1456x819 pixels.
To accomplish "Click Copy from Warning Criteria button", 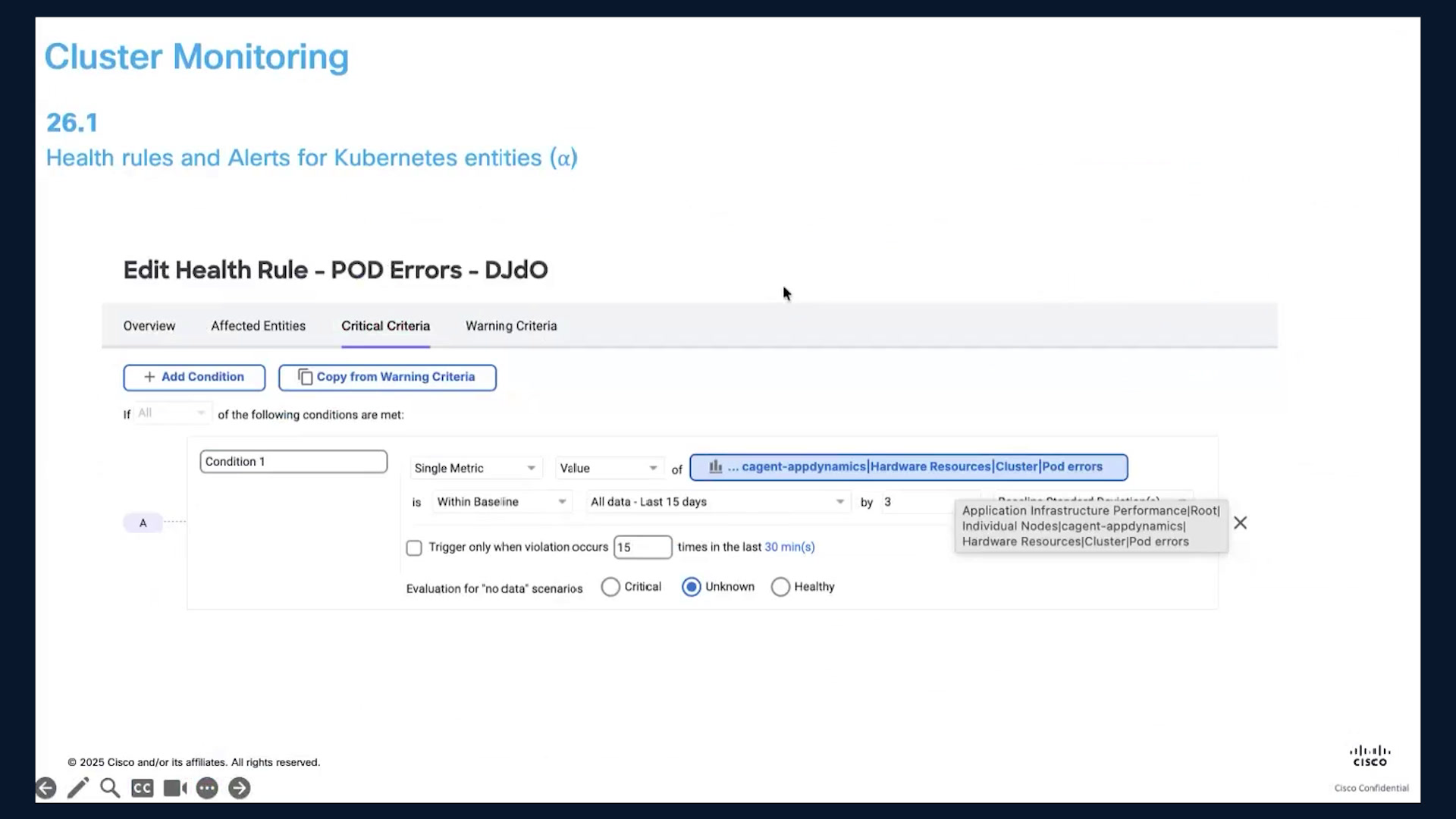I will coord(388,378).
